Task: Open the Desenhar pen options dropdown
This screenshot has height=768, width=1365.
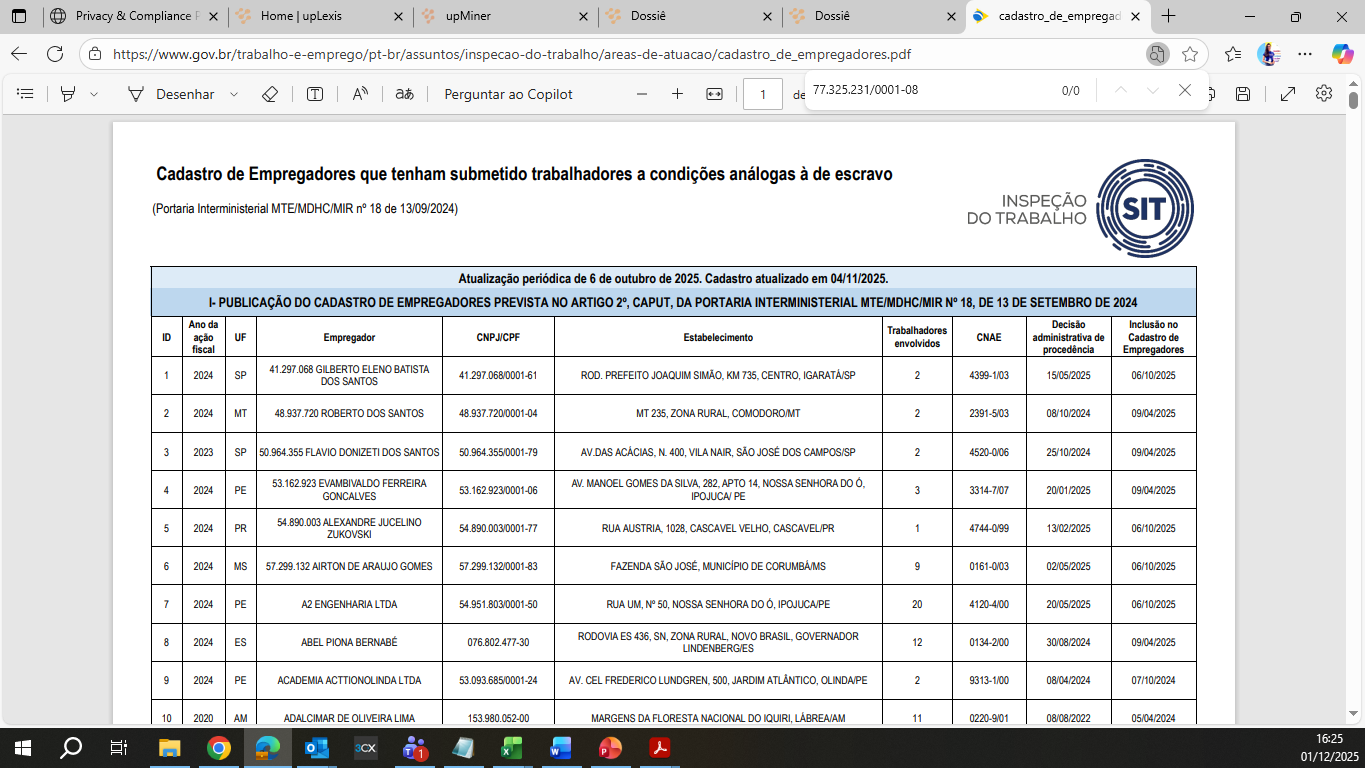Action: point(234,94)
